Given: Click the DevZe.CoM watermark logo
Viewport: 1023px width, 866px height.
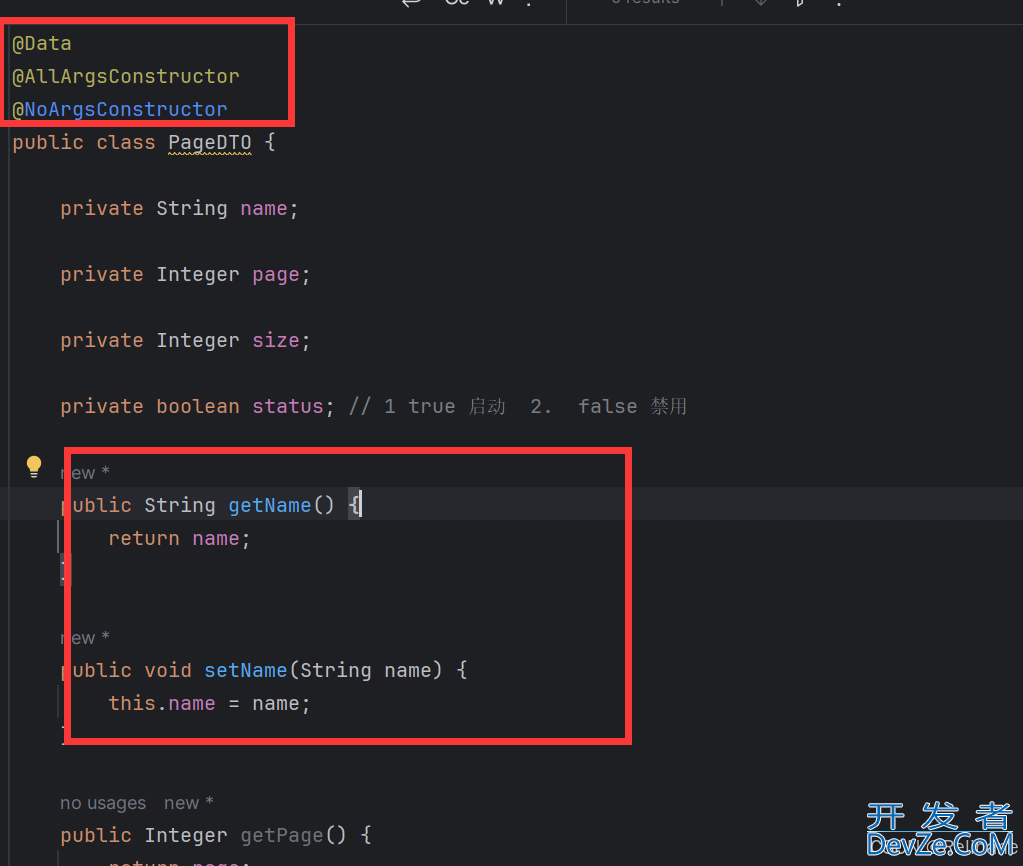Looking at the screenshot, I should [938, 830].
